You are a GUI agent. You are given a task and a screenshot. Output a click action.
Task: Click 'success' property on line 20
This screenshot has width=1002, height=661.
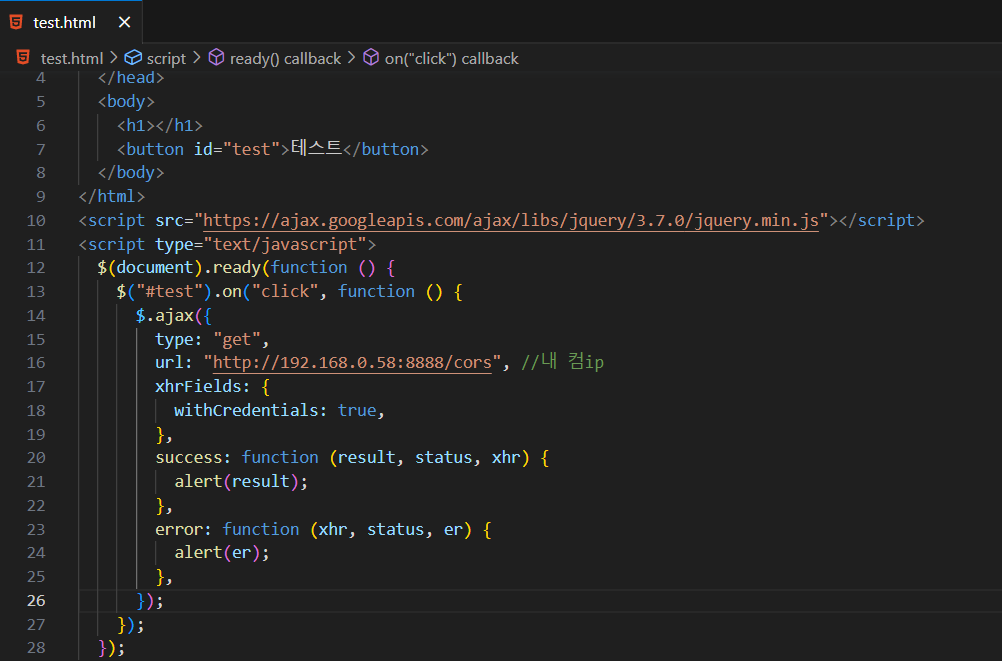(x=189, y=457)
